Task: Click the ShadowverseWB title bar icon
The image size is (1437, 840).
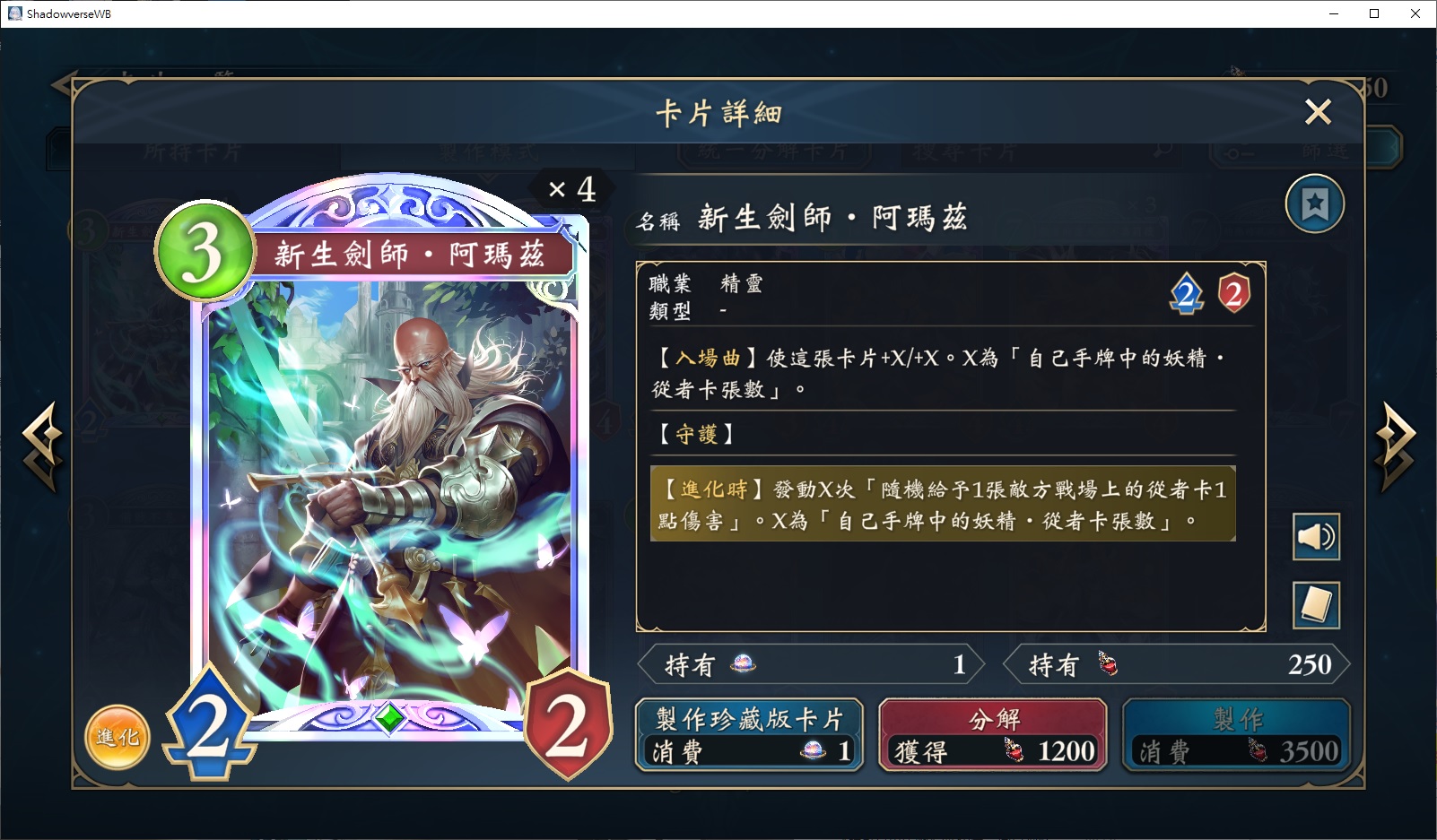Action: coord(14,13)
